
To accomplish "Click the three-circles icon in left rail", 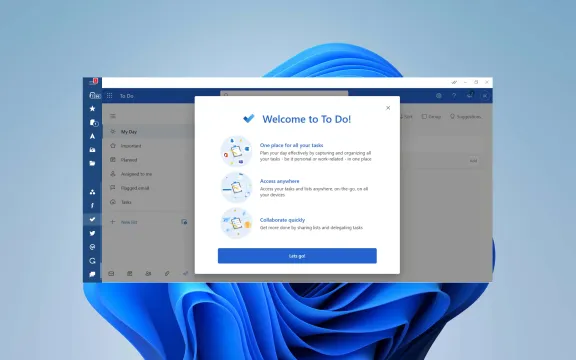I will [x=92, y=192].
